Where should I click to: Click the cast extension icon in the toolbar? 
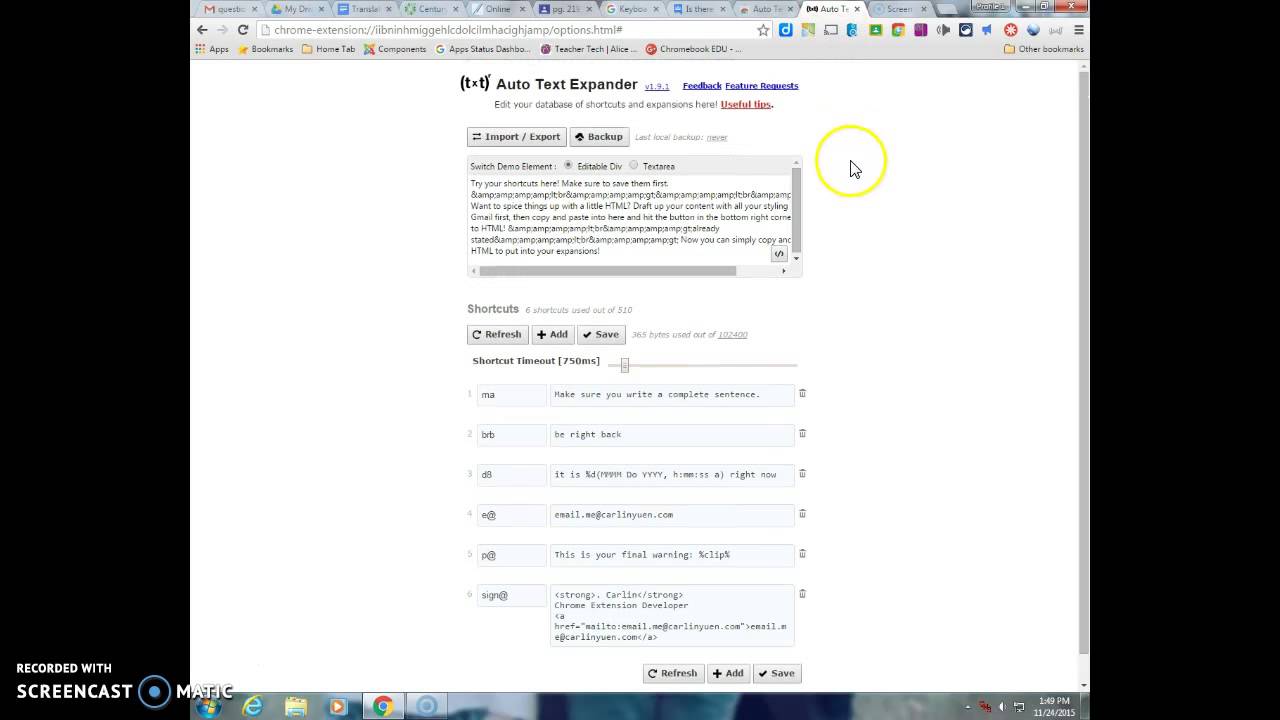coord(830,30)
